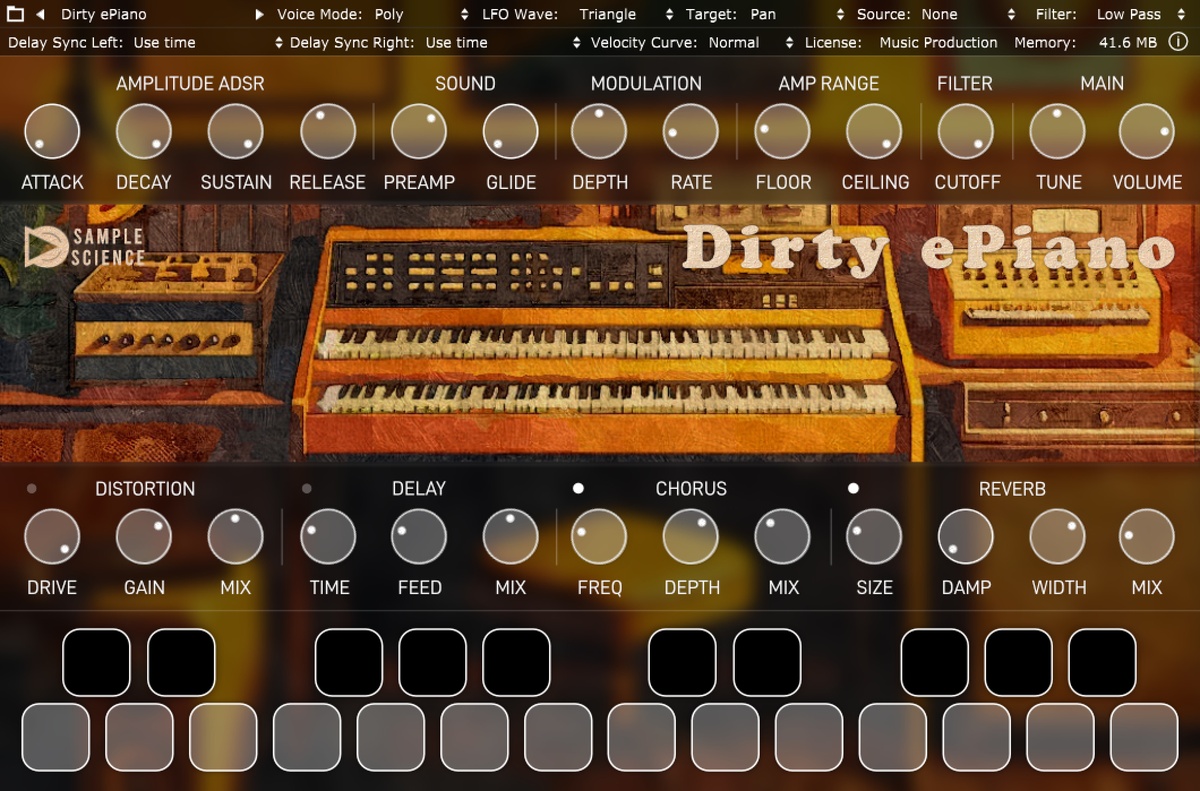Click the reverb Width knob

tap(1058, 537)
